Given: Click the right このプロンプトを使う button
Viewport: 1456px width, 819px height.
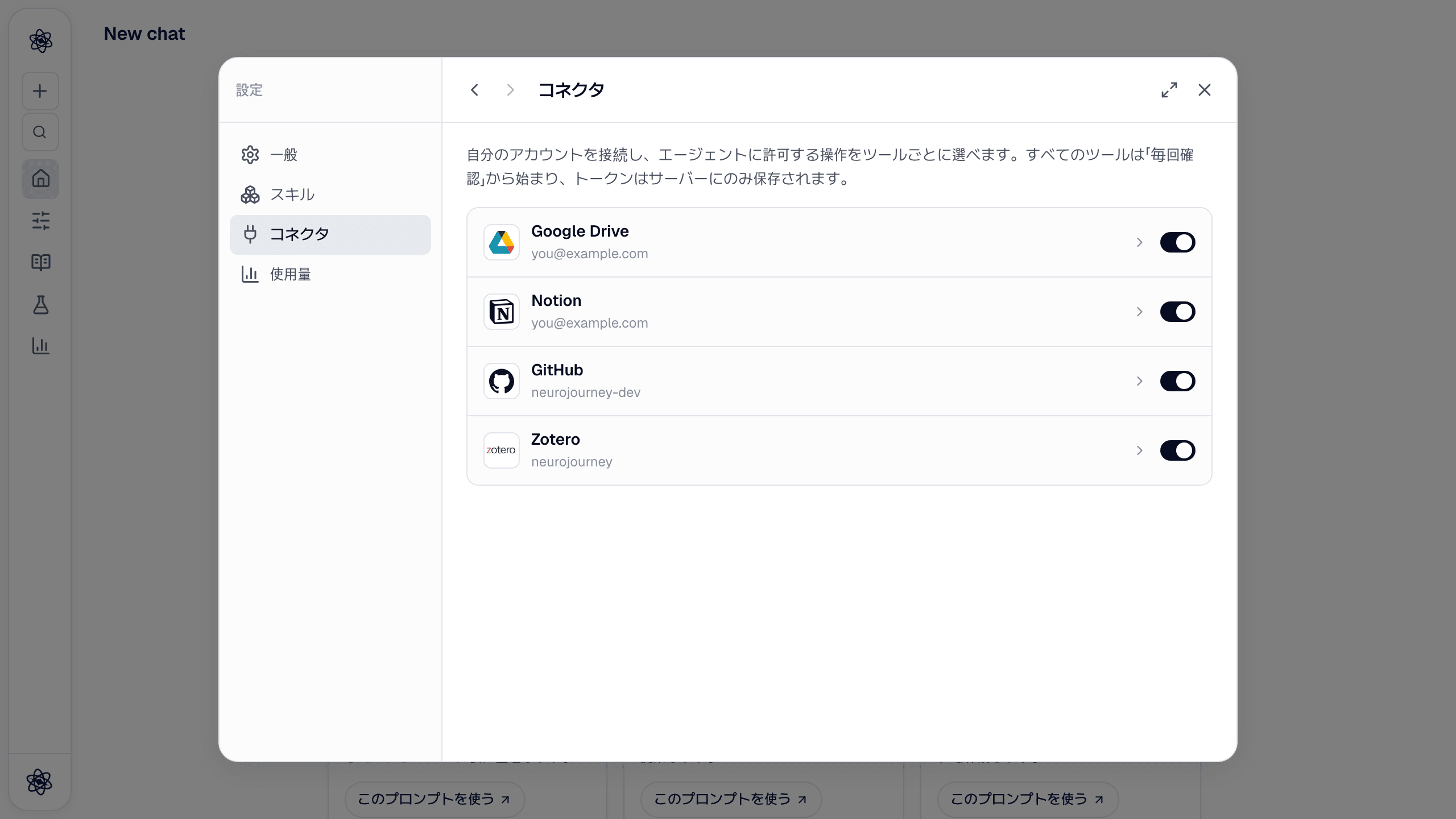Looking at the screenshot, I should 1028,799.
